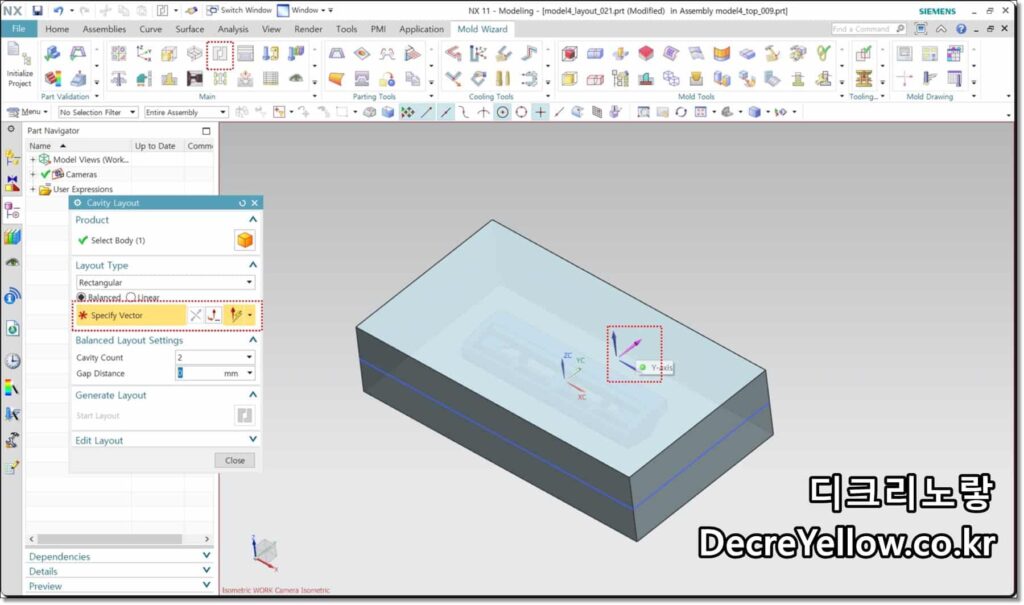Expand the User Expressions tree node

pos(33,189)
